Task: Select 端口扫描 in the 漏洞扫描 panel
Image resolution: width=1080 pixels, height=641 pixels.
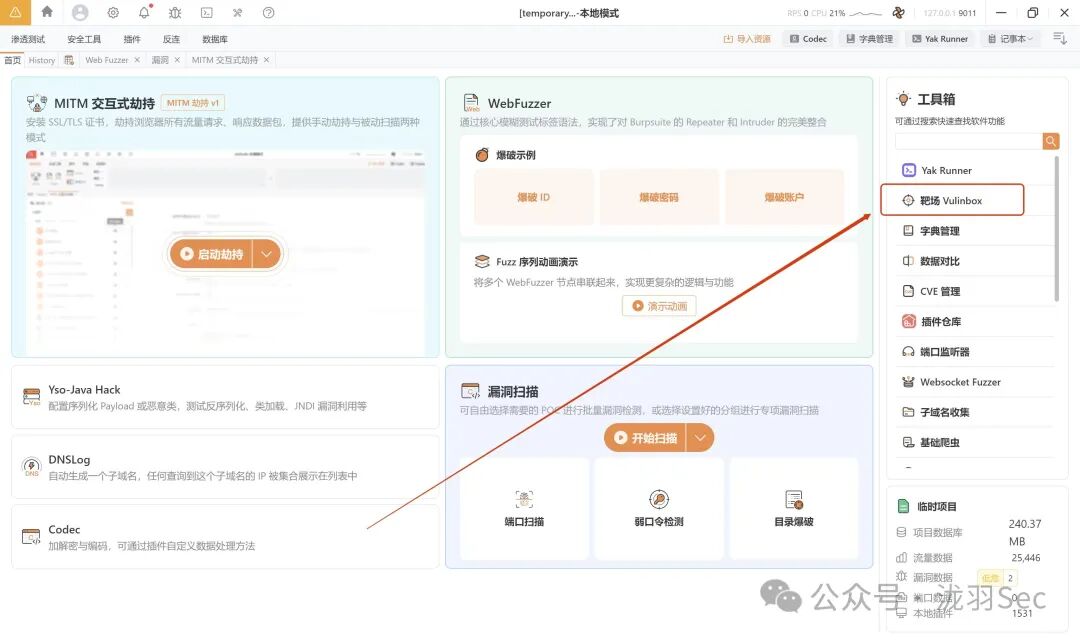Action: [523, 507]
